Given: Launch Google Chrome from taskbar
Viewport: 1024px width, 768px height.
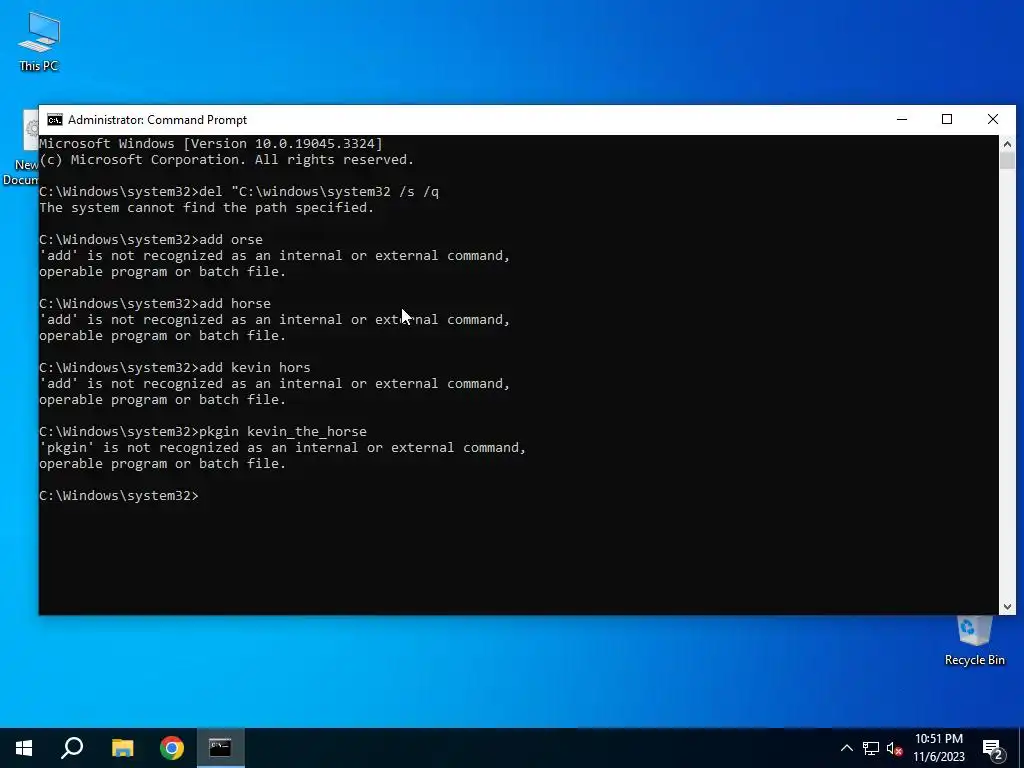Looking at the screenshot, I should click(172, 748).
